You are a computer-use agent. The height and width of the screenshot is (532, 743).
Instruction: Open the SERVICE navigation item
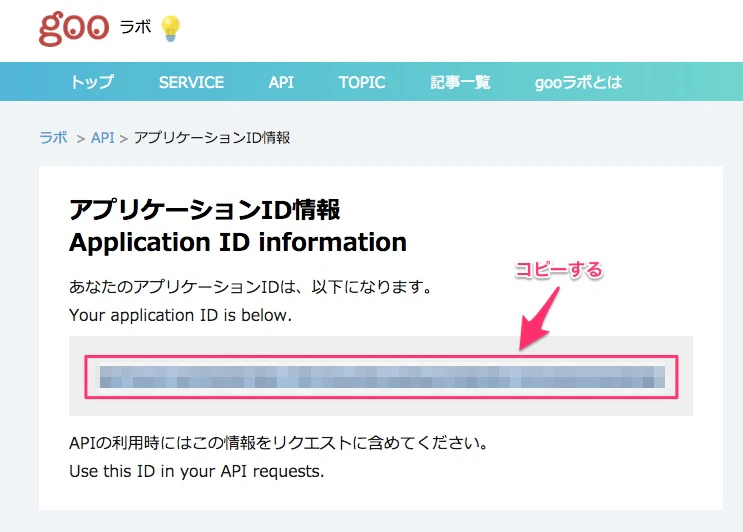click(191, 82)
